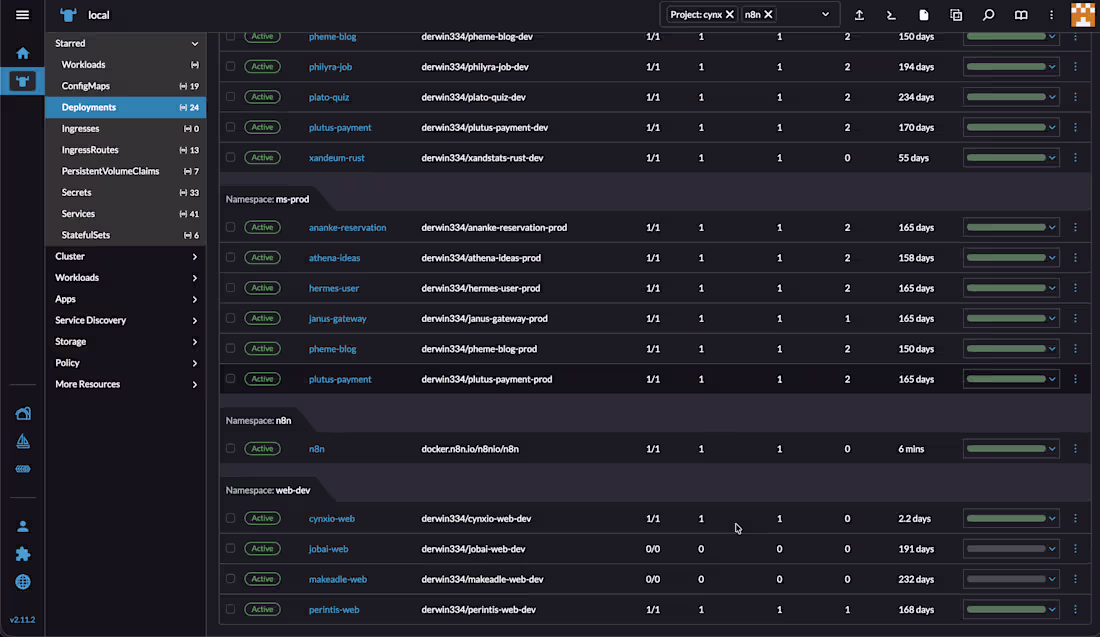Tick the checkbox for jobai-web deployment
This screenshot has width=1100, height=637.
(x=230, y=548)
